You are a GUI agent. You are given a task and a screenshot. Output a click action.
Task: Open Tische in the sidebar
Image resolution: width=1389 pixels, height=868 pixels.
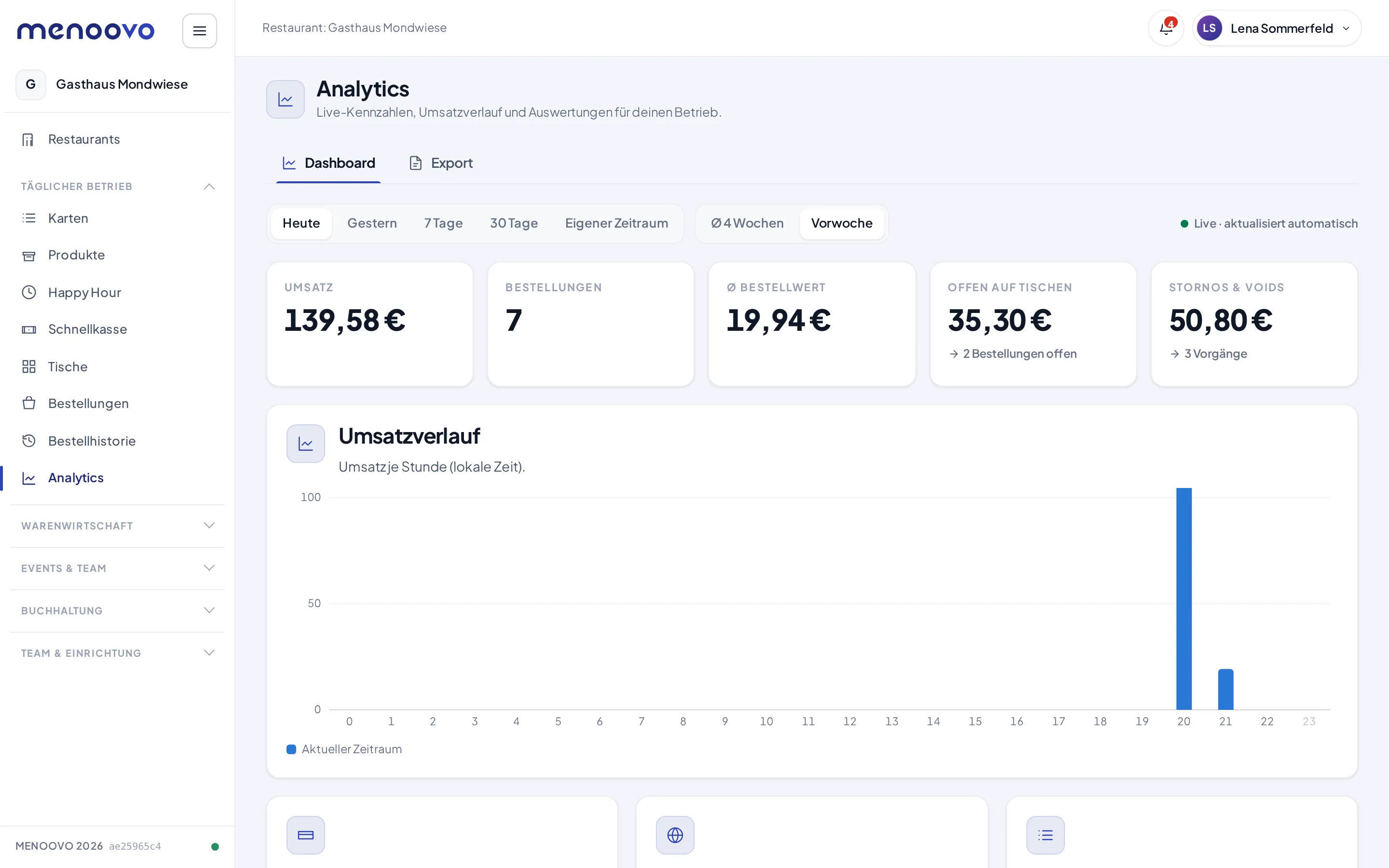[x=117, y=367]
